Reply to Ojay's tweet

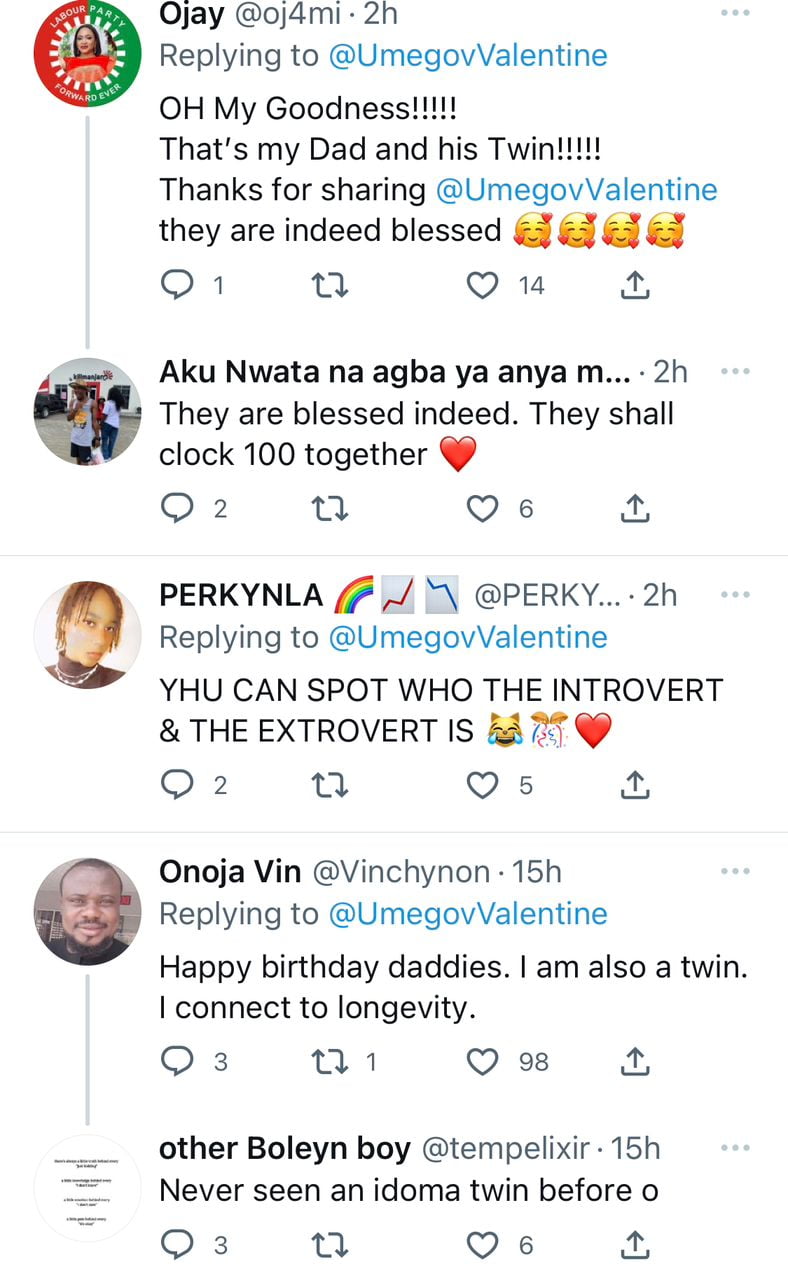point(177,286)
